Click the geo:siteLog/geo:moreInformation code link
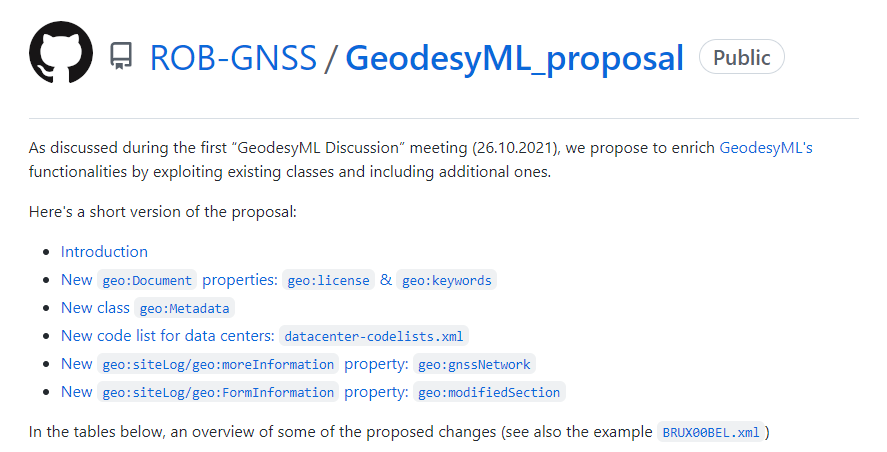 click(x=218, y=364)
